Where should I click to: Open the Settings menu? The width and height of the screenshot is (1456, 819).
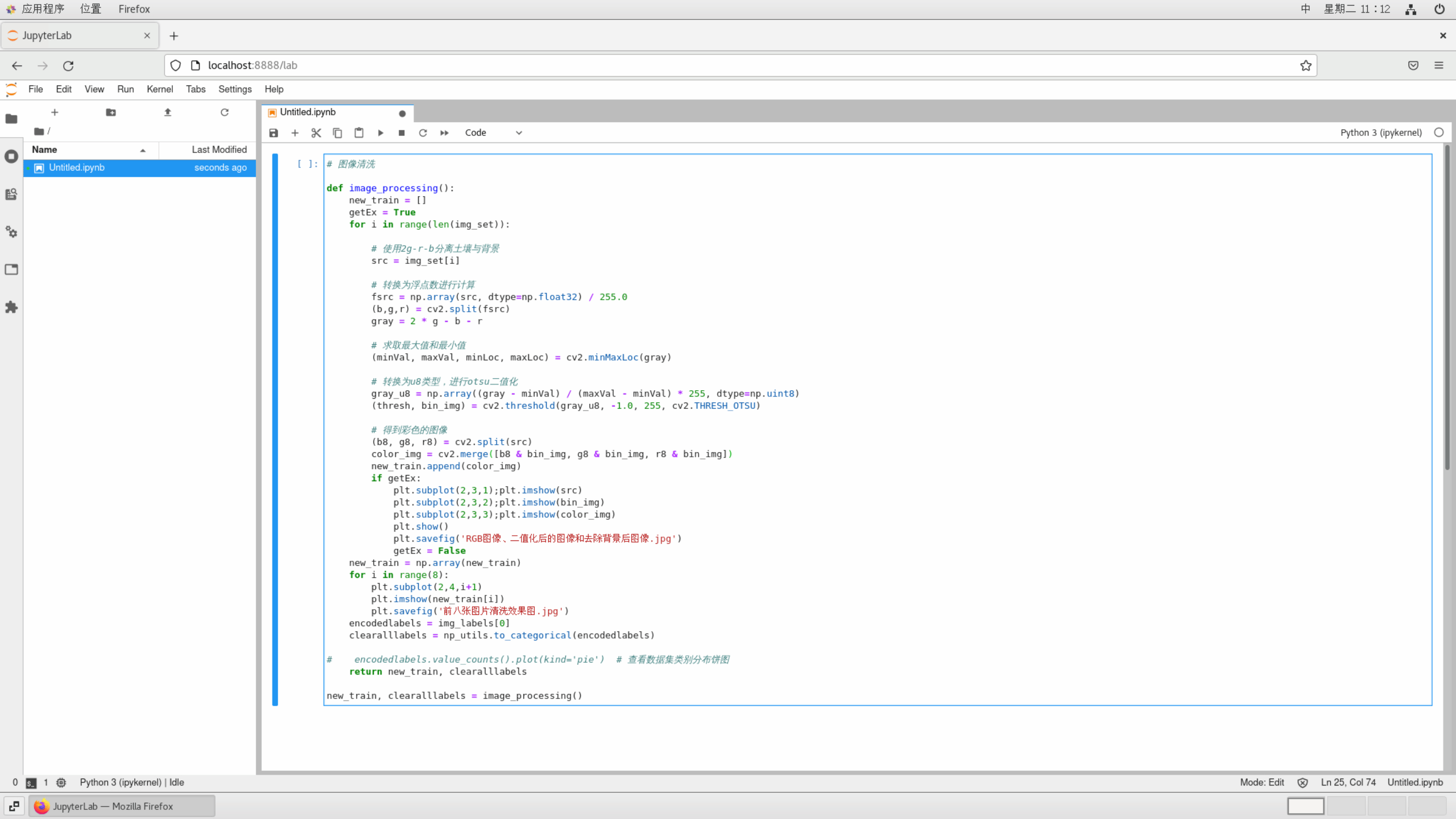(x=235, y=89)
